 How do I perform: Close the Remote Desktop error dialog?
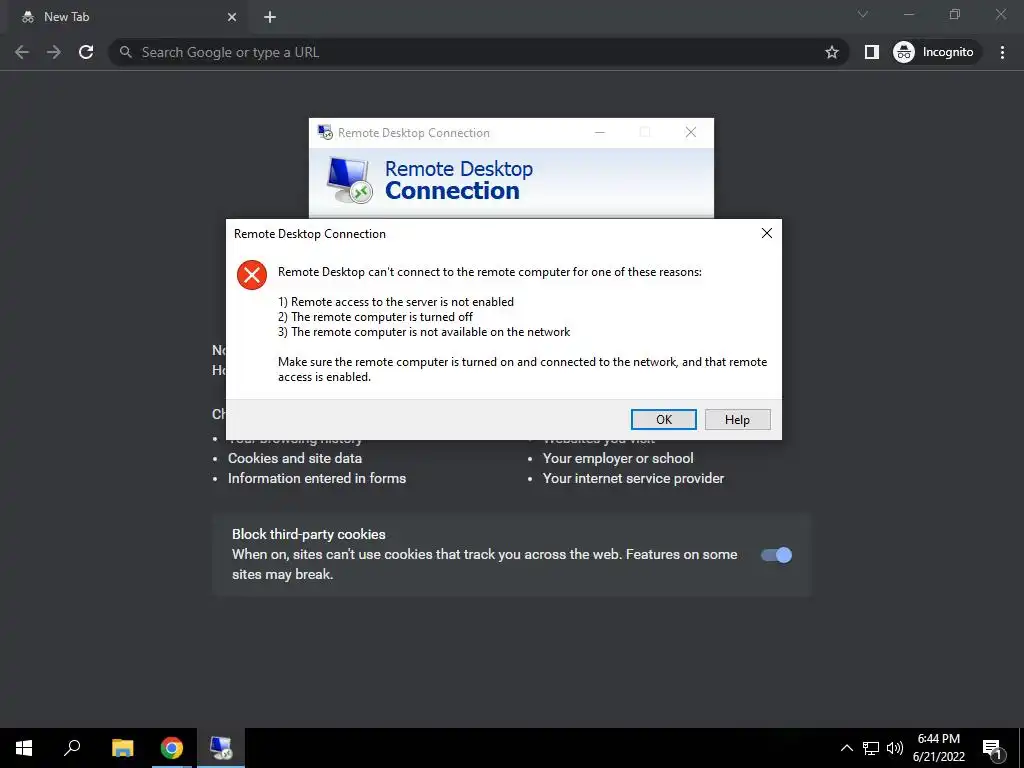coord(767,233)
